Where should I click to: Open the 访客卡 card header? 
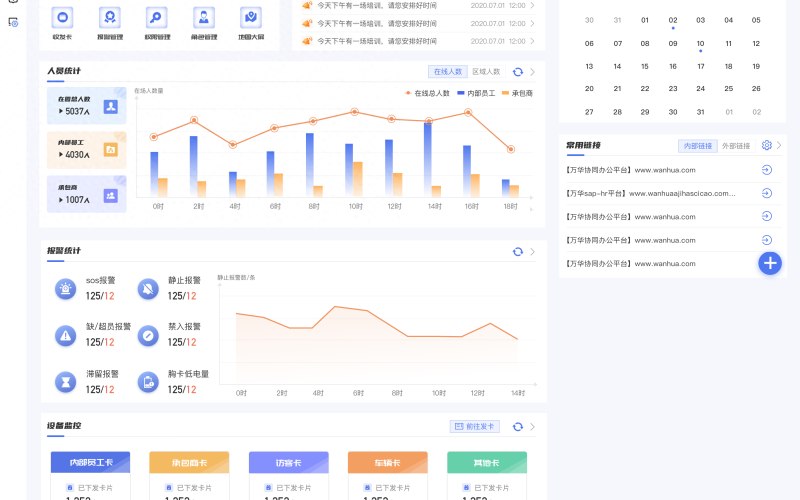click(288, 462)
